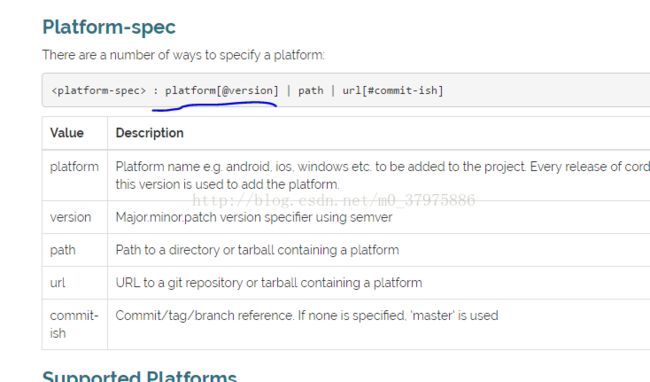Click the Value column header
Screen dimensions: 650x382
coord(67,133)
